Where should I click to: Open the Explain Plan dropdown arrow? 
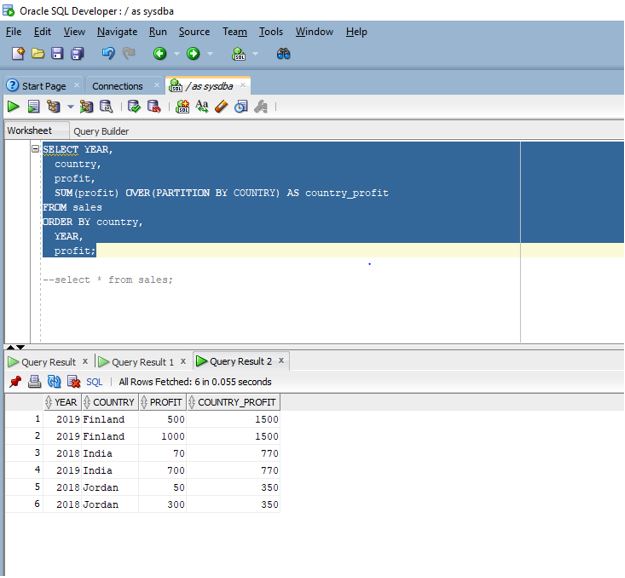click(x=70, y=106)
